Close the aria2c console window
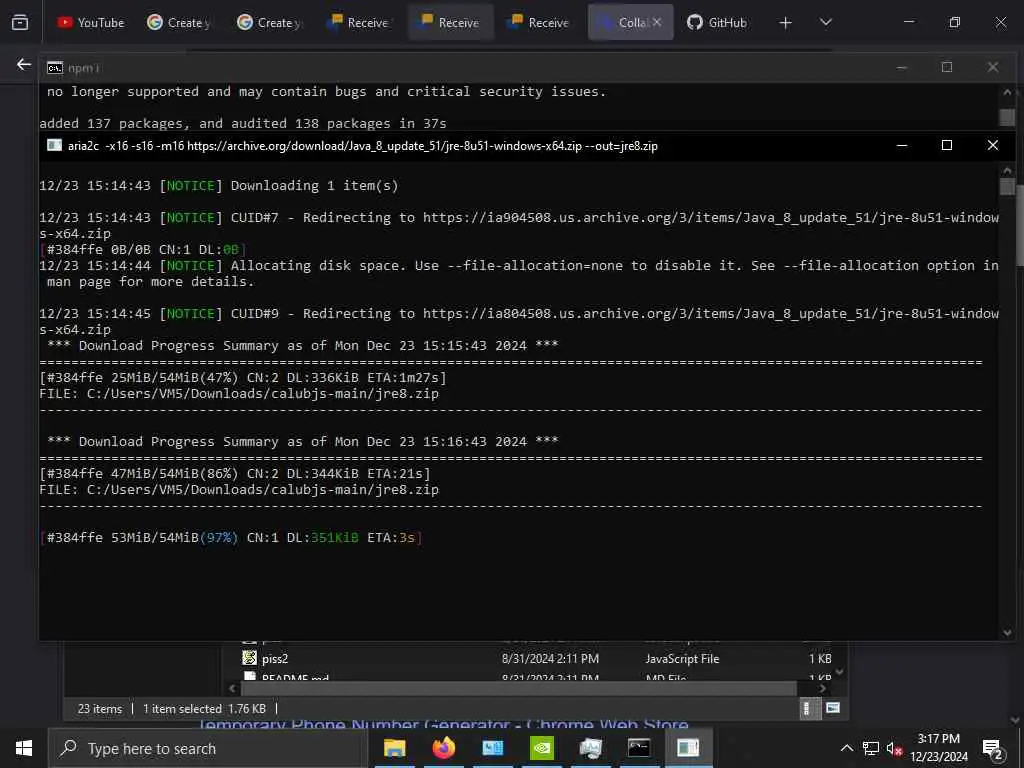 [993, 145]
